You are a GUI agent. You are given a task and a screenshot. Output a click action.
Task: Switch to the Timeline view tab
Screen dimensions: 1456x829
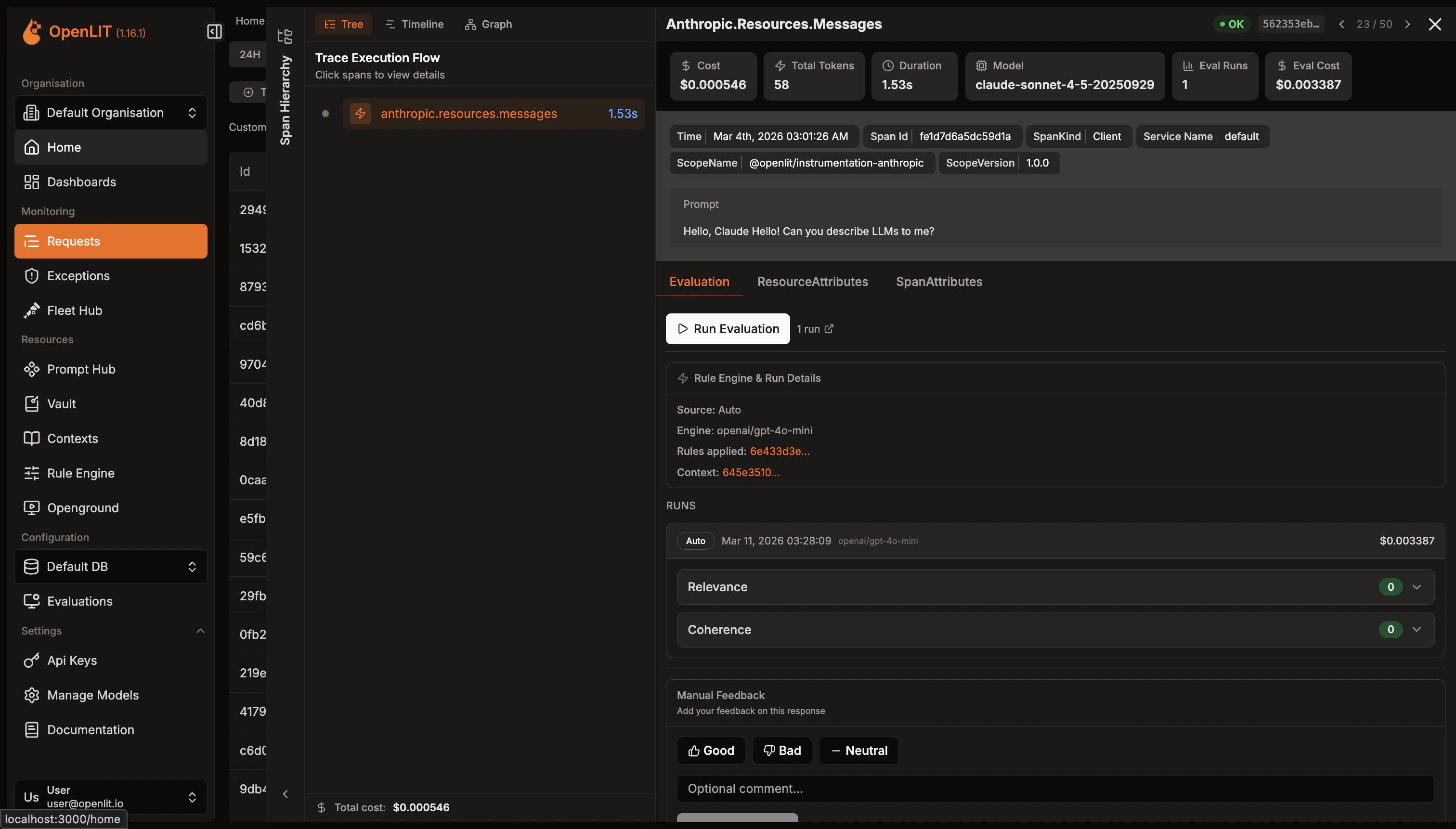point(414,24)
